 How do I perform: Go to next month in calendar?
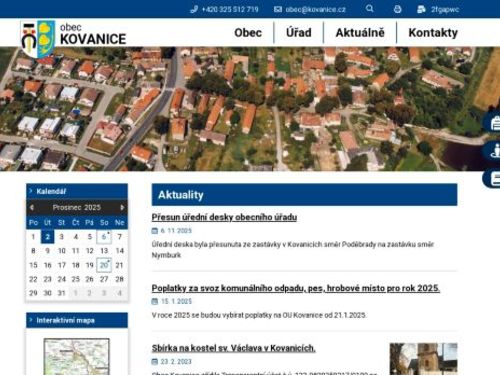122,207
